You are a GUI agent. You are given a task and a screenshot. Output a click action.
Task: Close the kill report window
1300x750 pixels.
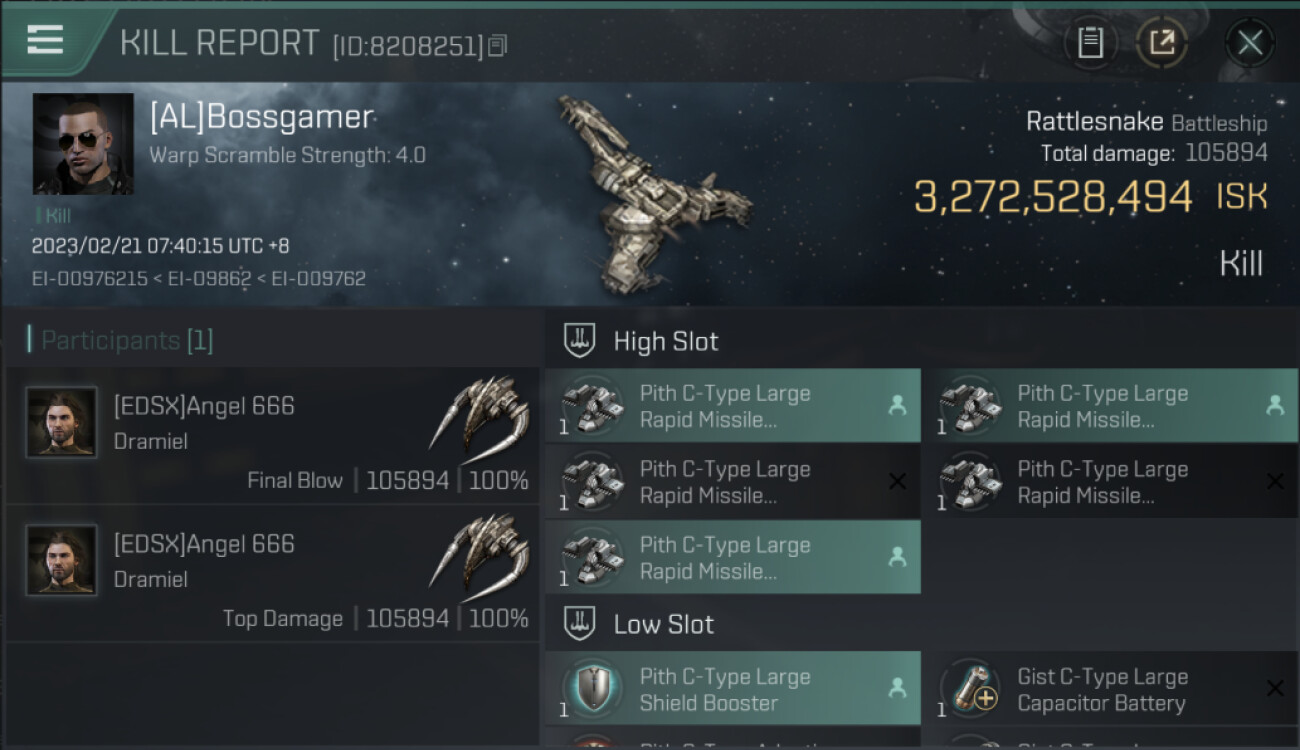coord(1250,43)
